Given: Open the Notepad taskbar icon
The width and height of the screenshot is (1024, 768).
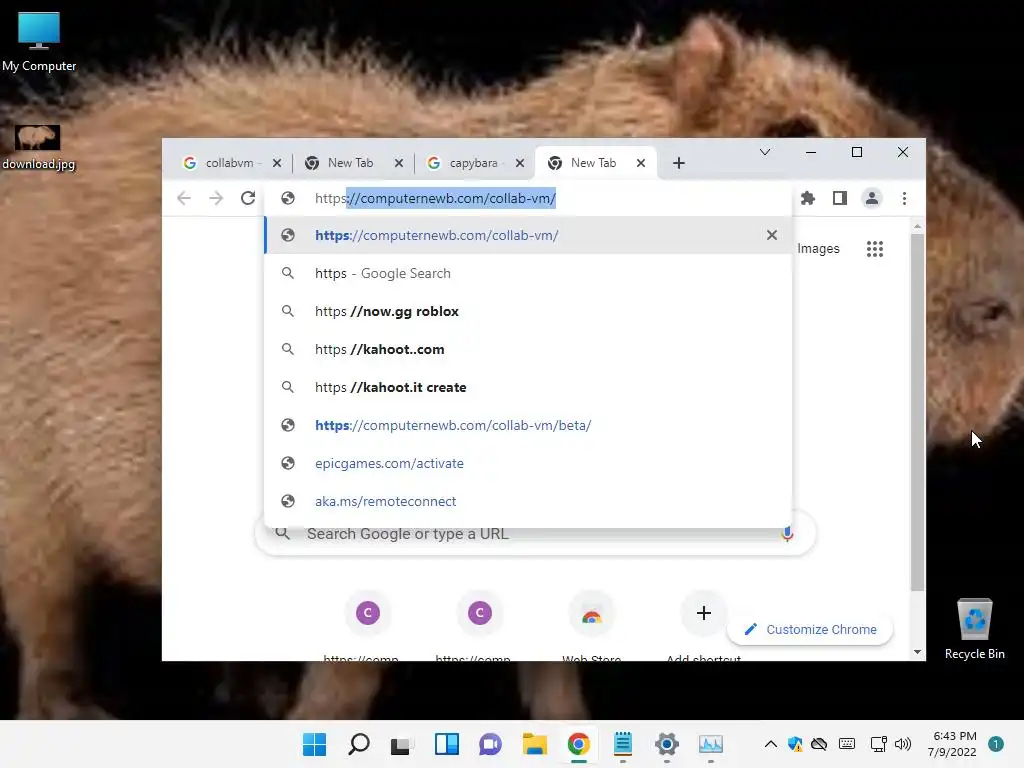Looking at the screenshot, I should (x=622, y=744).
